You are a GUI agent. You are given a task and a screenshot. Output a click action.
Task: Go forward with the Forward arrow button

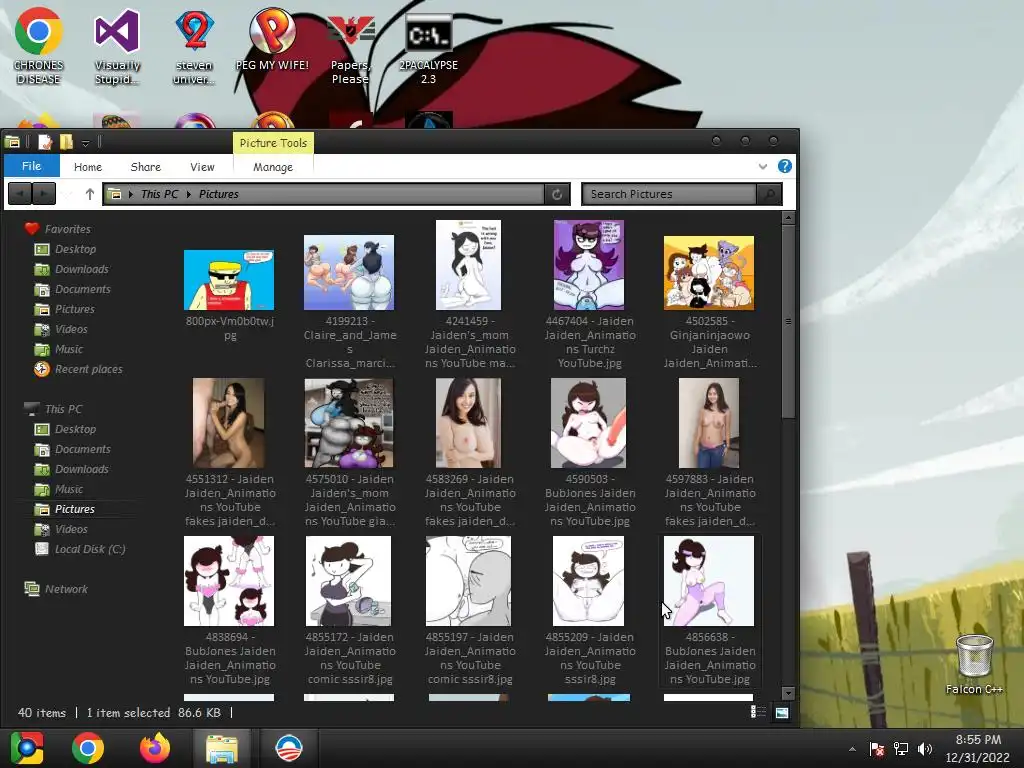coord(44,194)
